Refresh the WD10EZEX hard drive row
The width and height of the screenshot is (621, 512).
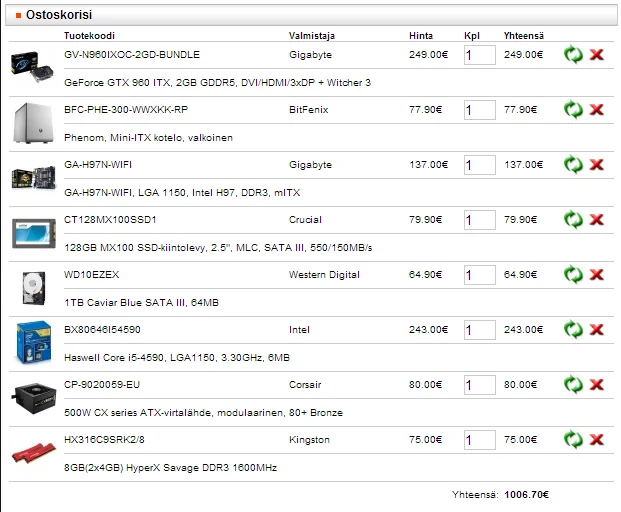573,274
